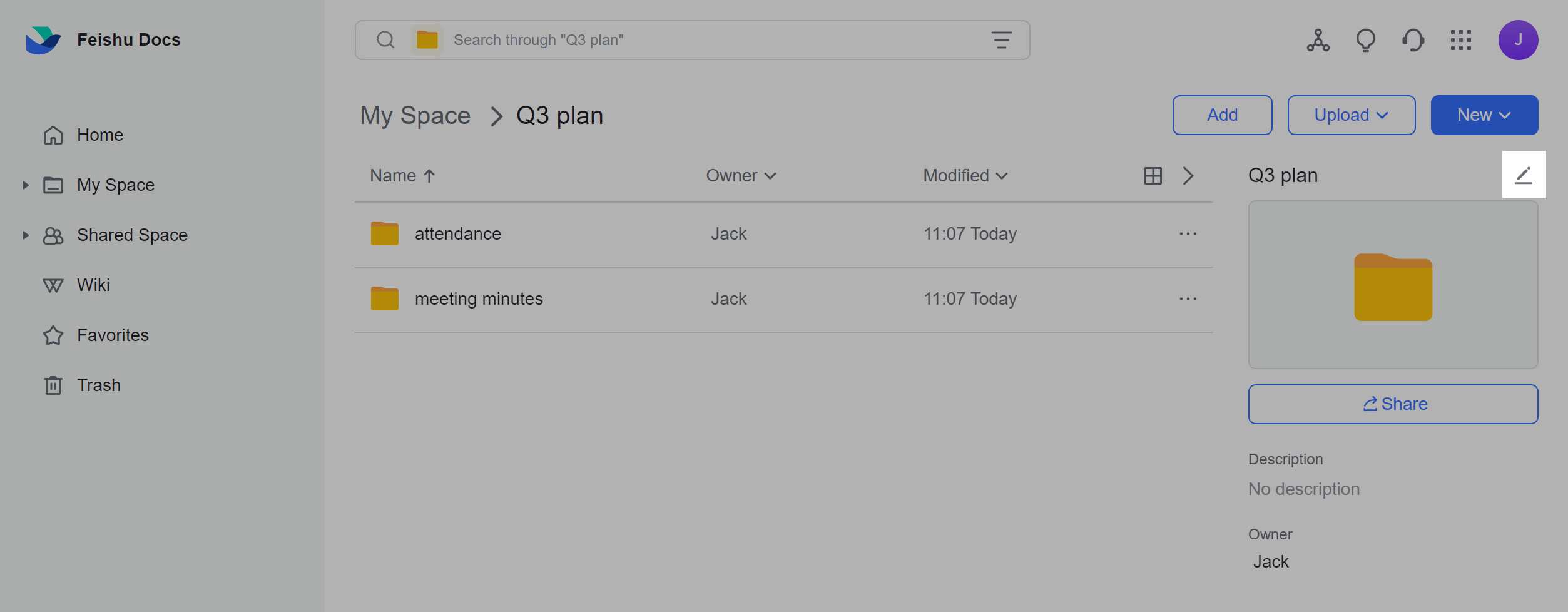Viewport: 1568px width, 612px height.
Task: Open the headset help center icon
Action: click(x=1413, y=40)
